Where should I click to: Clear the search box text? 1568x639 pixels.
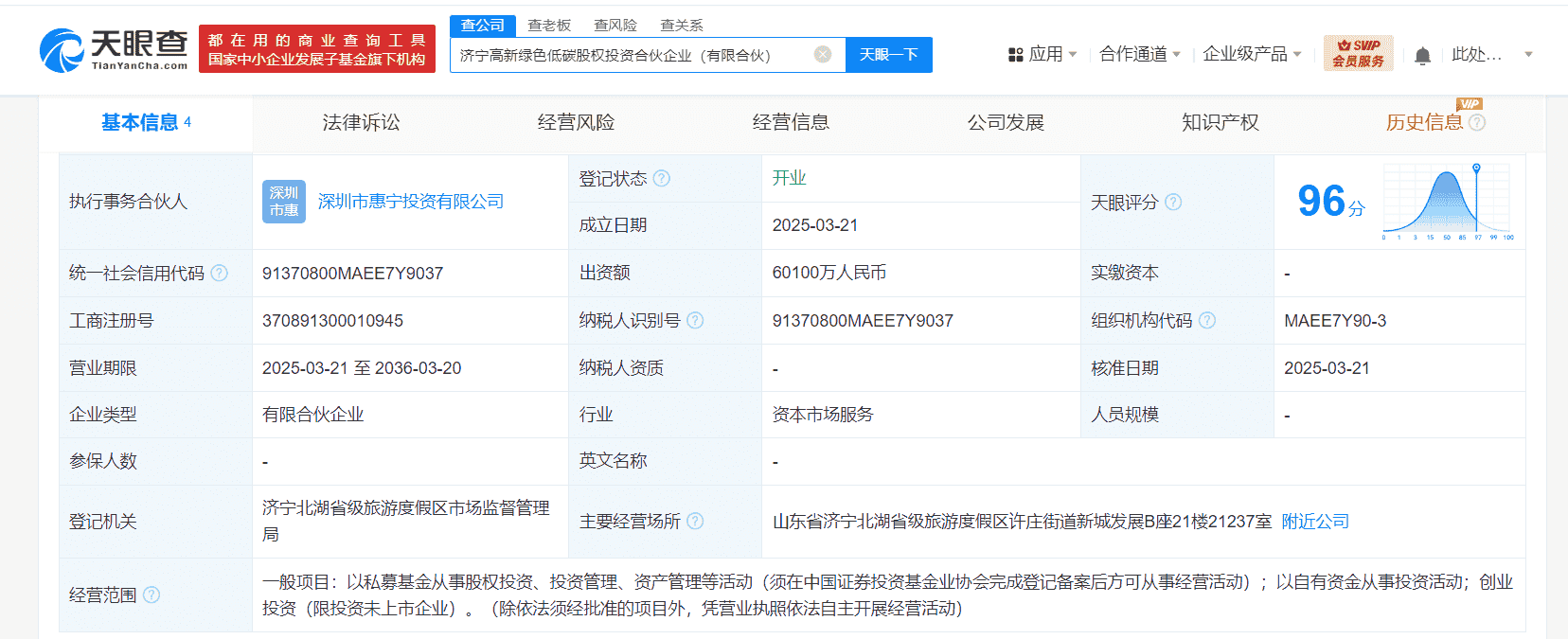(x=823, y=55)
